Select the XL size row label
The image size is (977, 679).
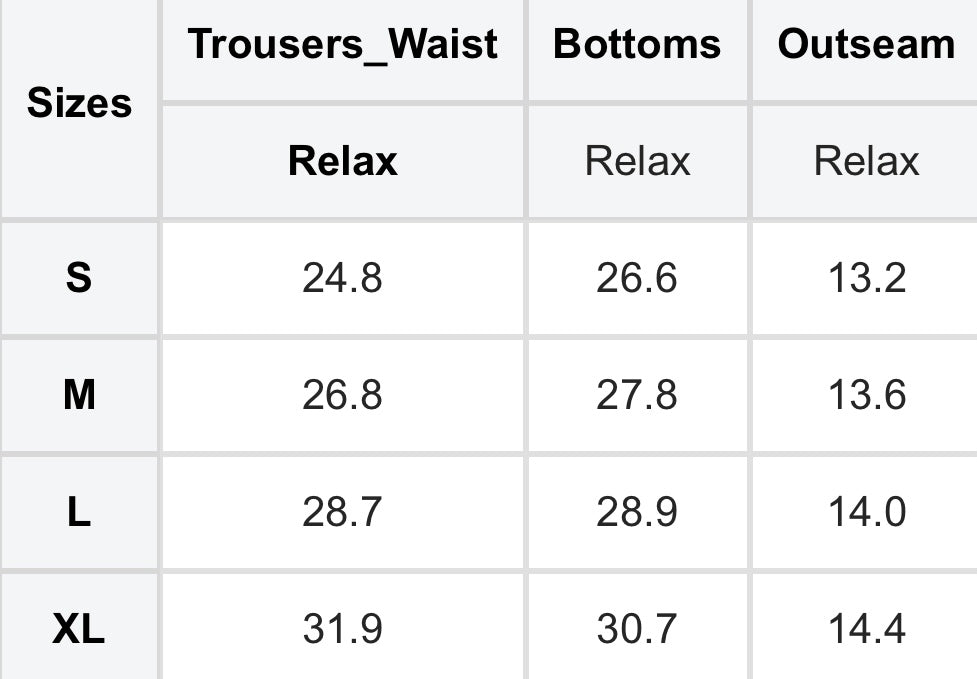[x=79, y=630]
